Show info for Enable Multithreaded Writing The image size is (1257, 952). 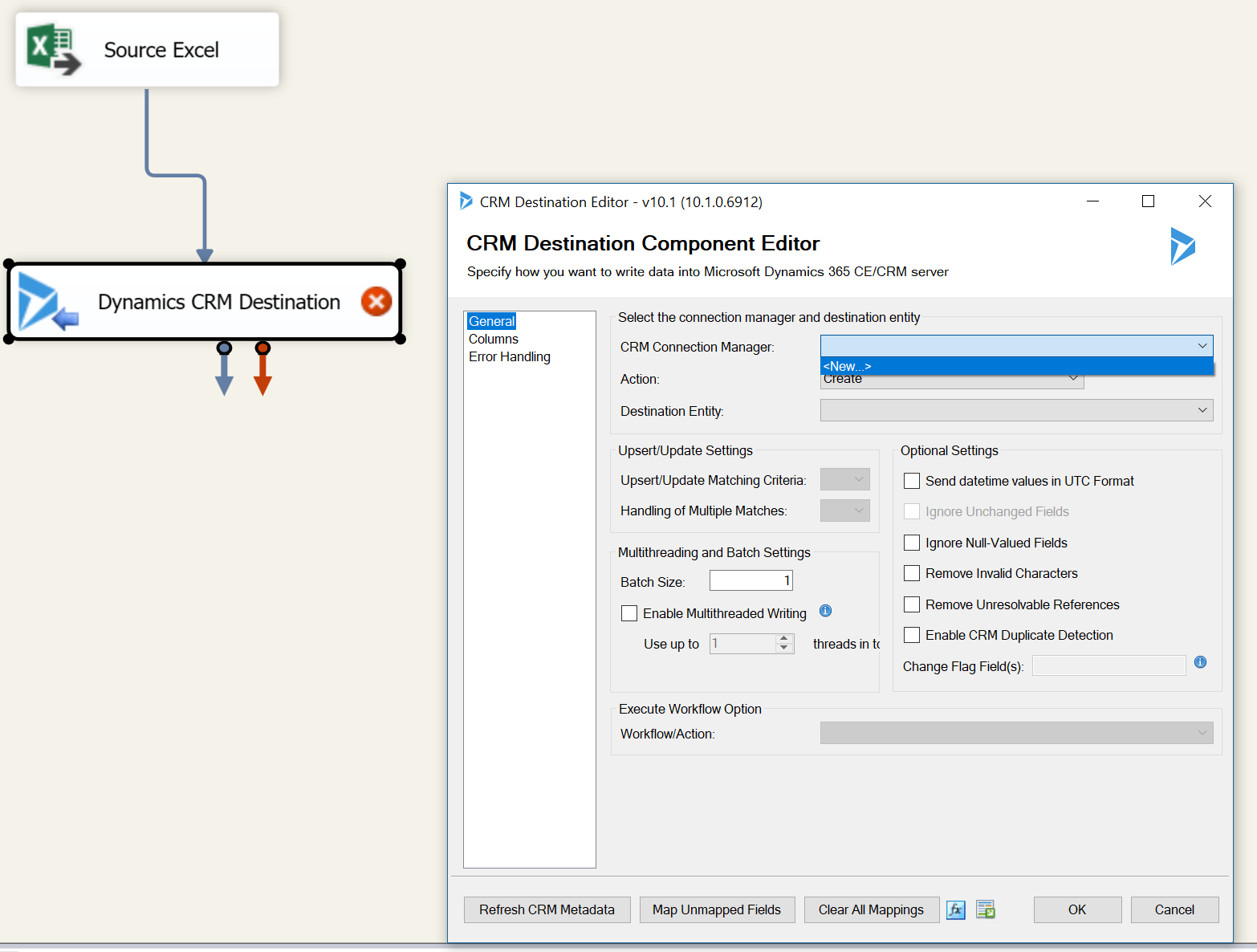tap(825, 611)
